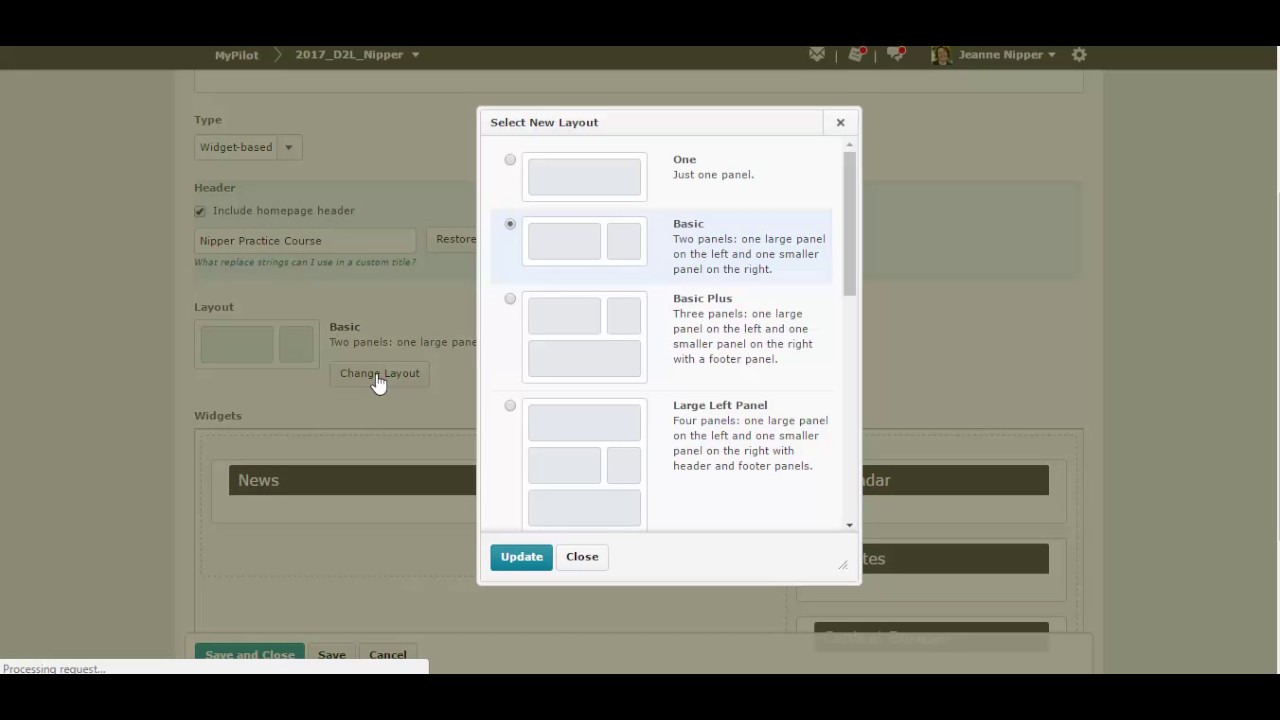Open the email envelope icon in navbar
The width and height of the screenshot is (1280, 720).
(x=817, y=55)
